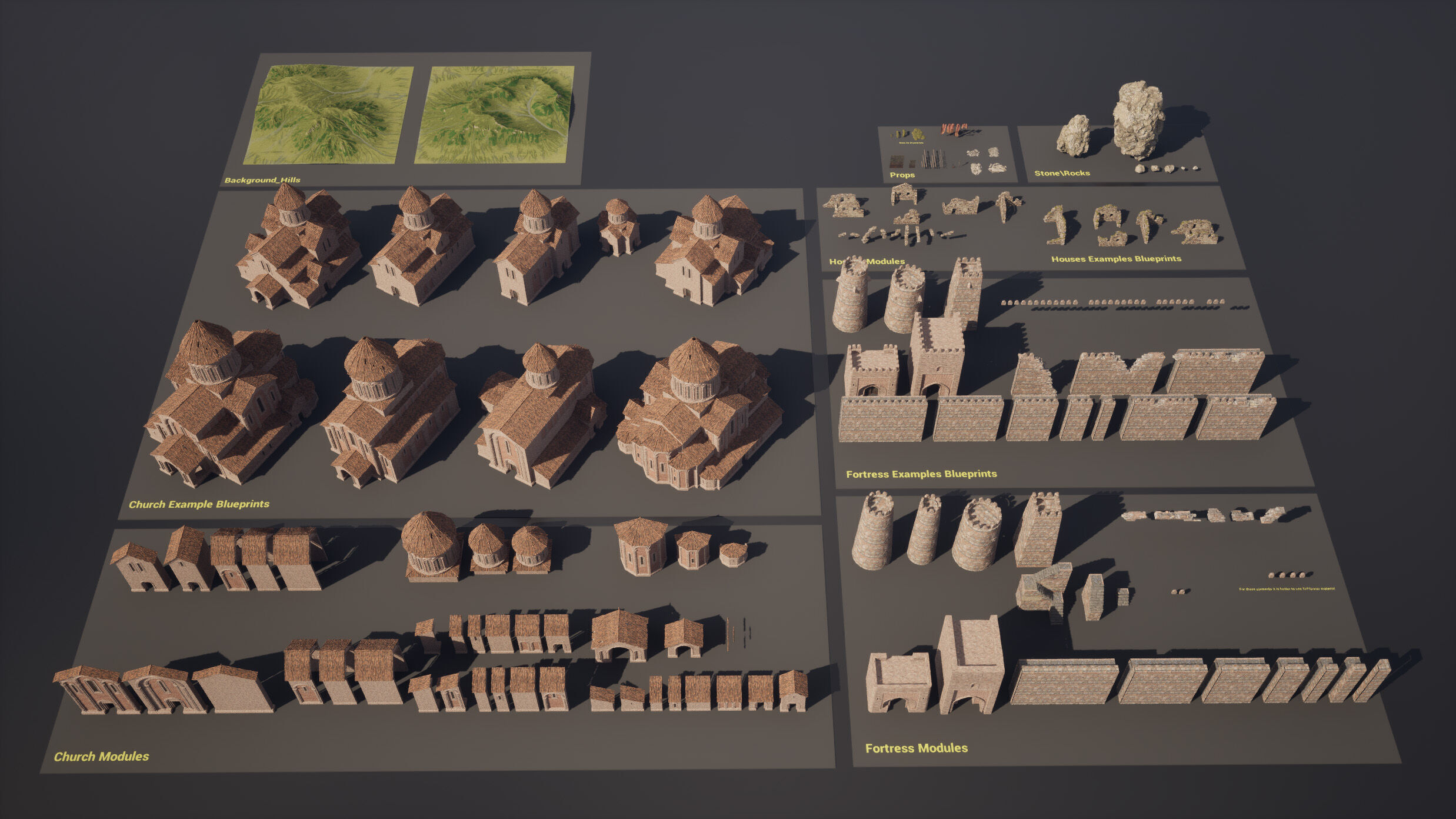1456x819 pixels.
Task: Select the largest boulder in Stone\Rocks
Action: pos(1138,119)
